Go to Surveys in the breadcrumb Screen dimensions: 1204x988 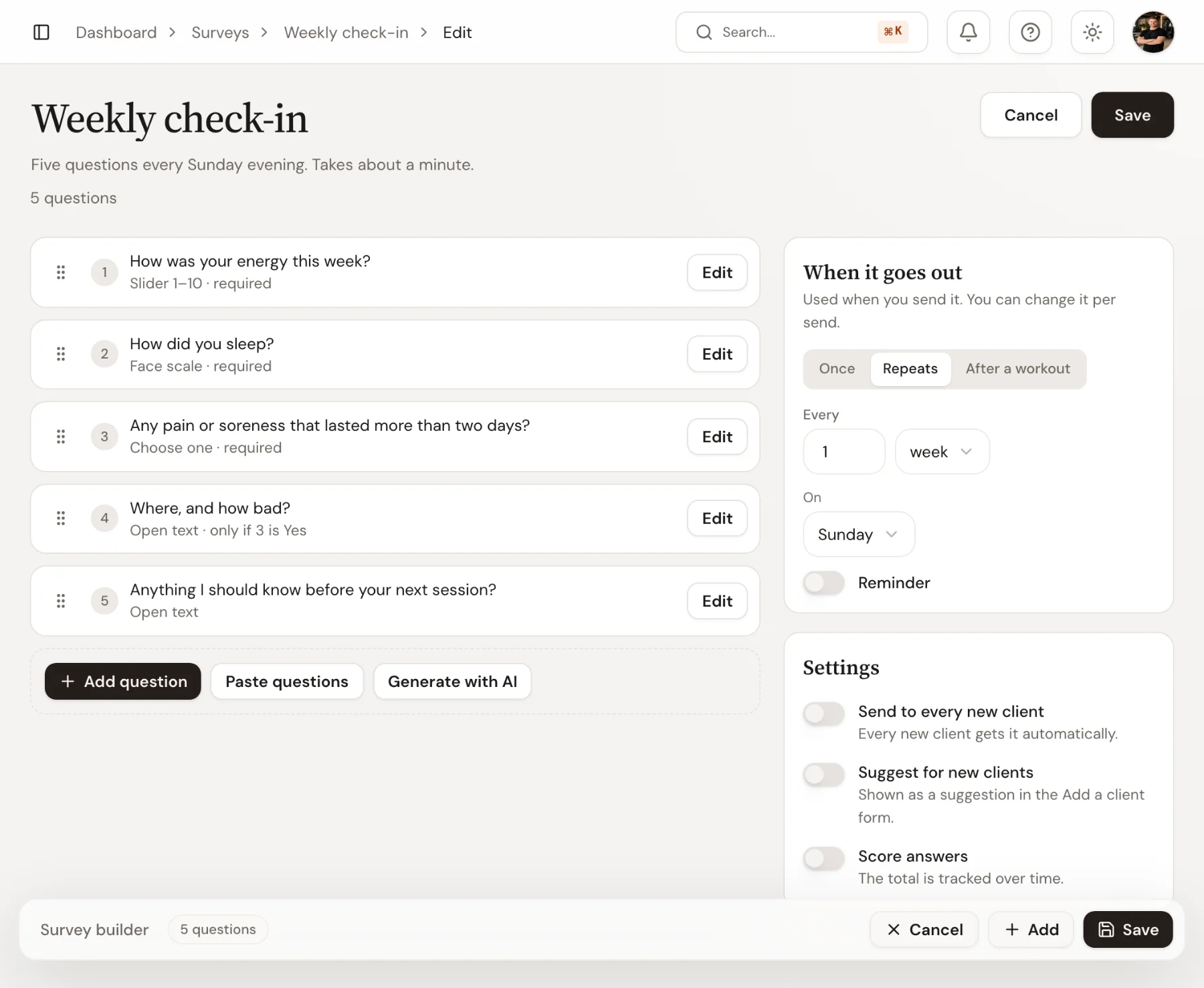220,32
